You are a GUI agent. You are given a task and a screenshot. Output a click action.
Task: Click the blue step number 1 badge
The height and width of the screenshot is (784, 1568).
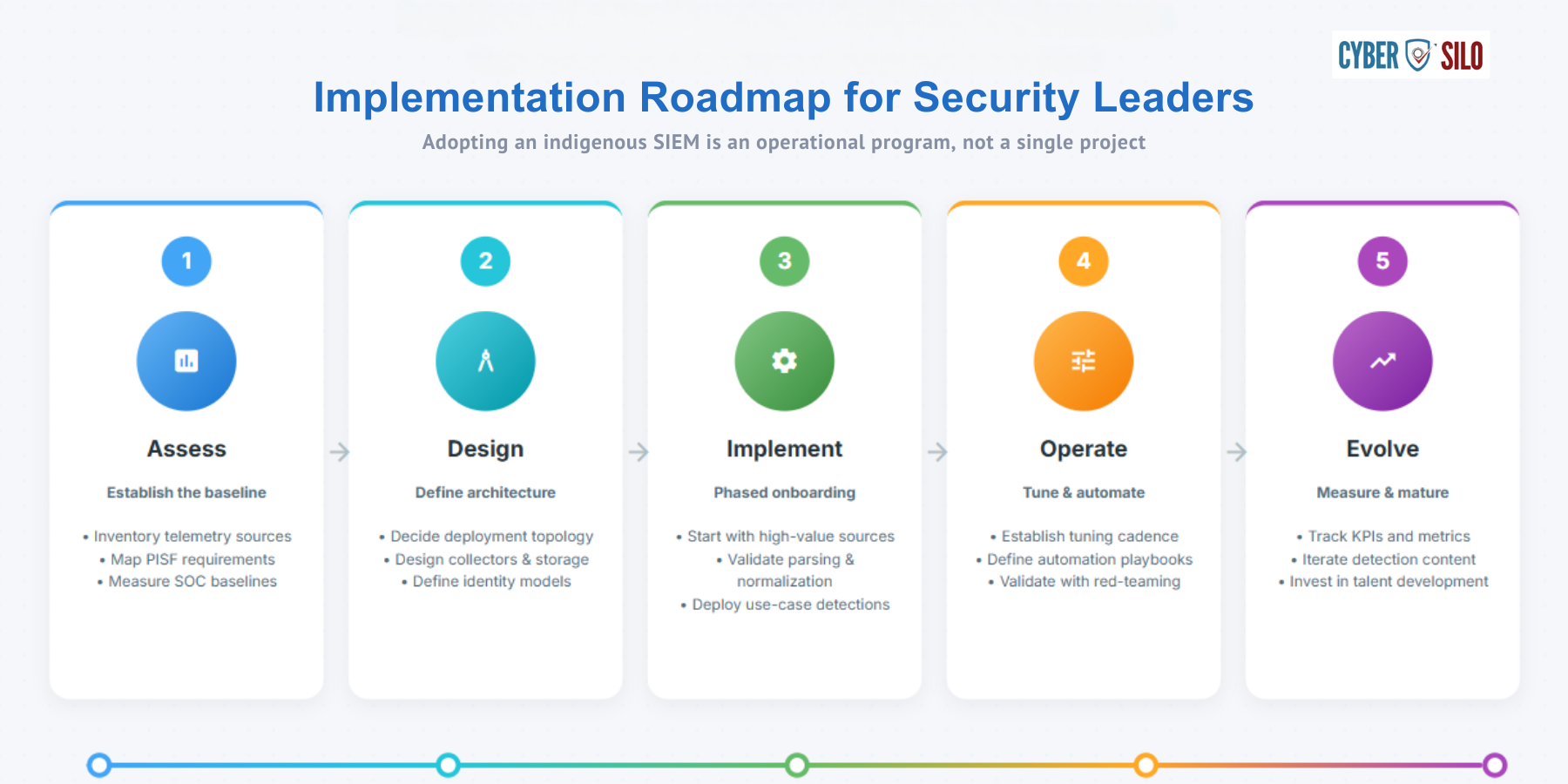186,260
